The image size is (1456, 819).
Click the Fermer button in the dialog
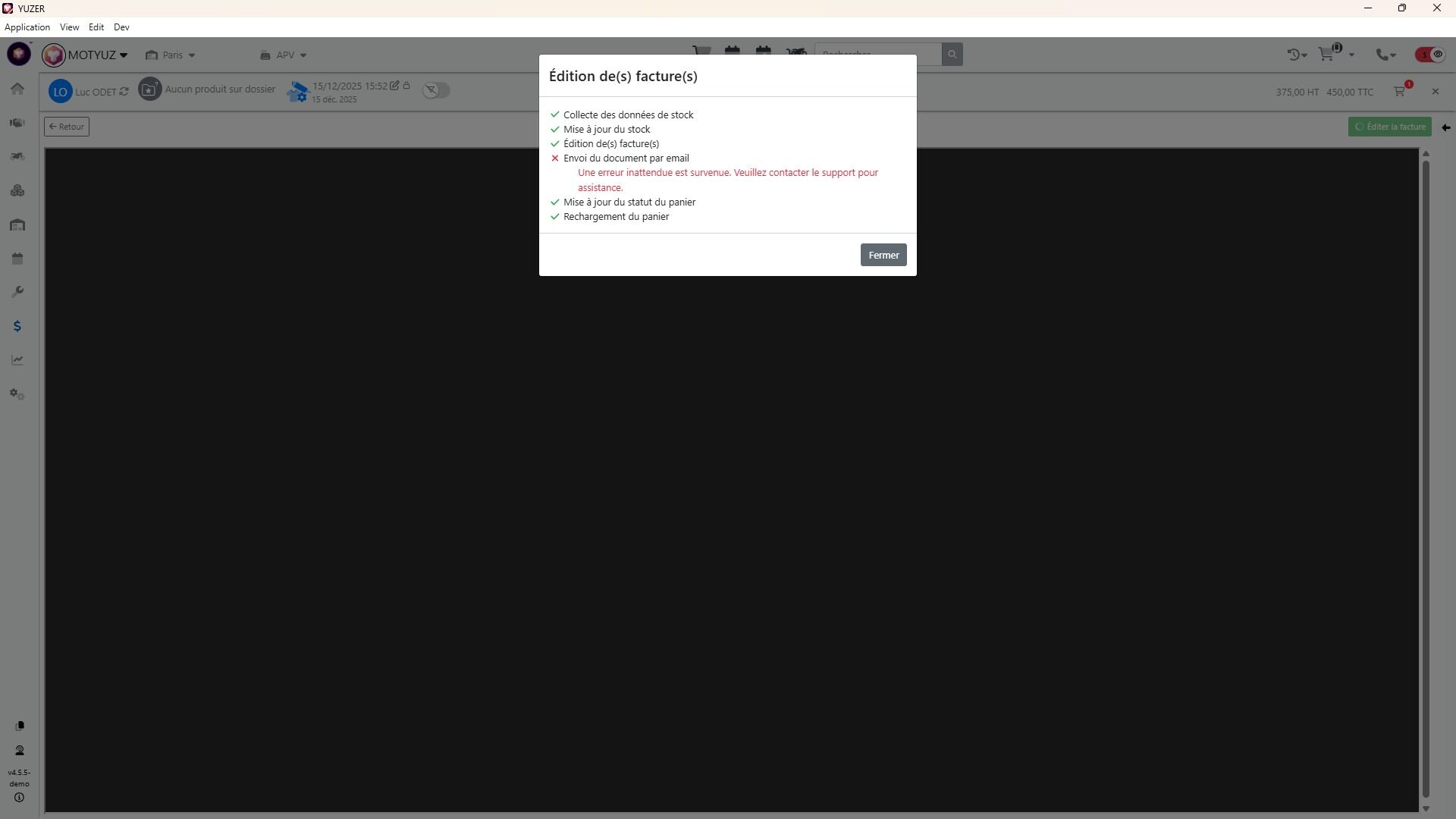pyautogui.click(x=883, y=255)
